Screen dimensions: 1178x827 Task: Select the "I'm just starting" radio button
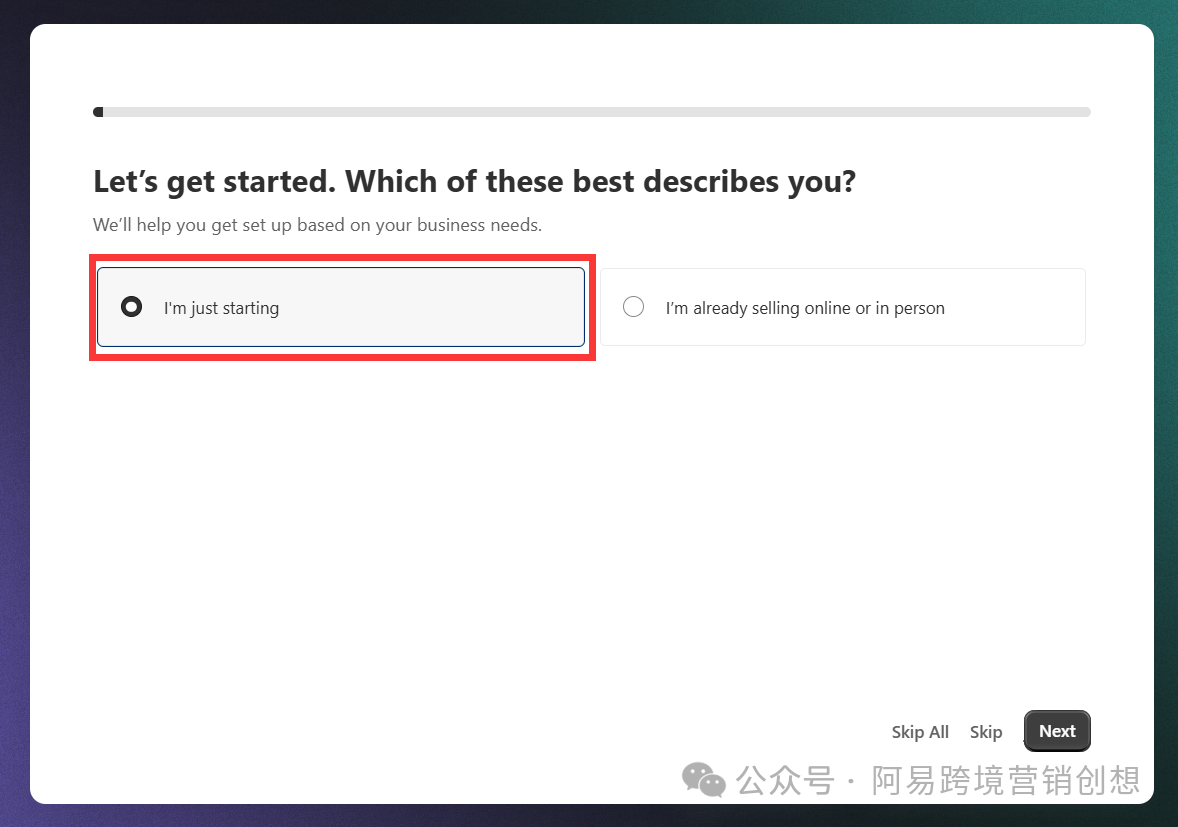(x=131, y=307)
